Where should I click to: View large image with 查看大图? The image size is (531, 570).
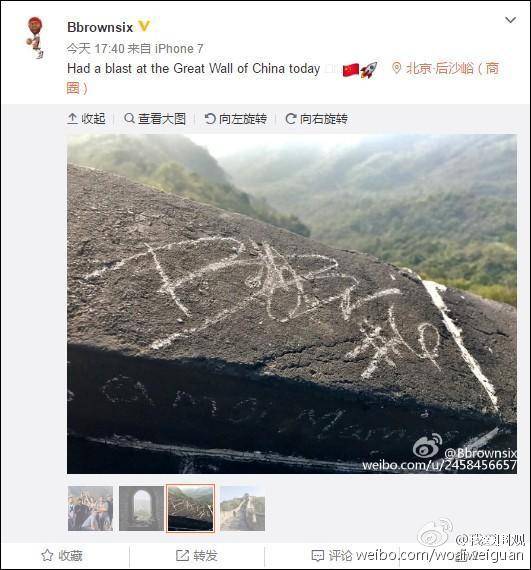pos(155,119)
